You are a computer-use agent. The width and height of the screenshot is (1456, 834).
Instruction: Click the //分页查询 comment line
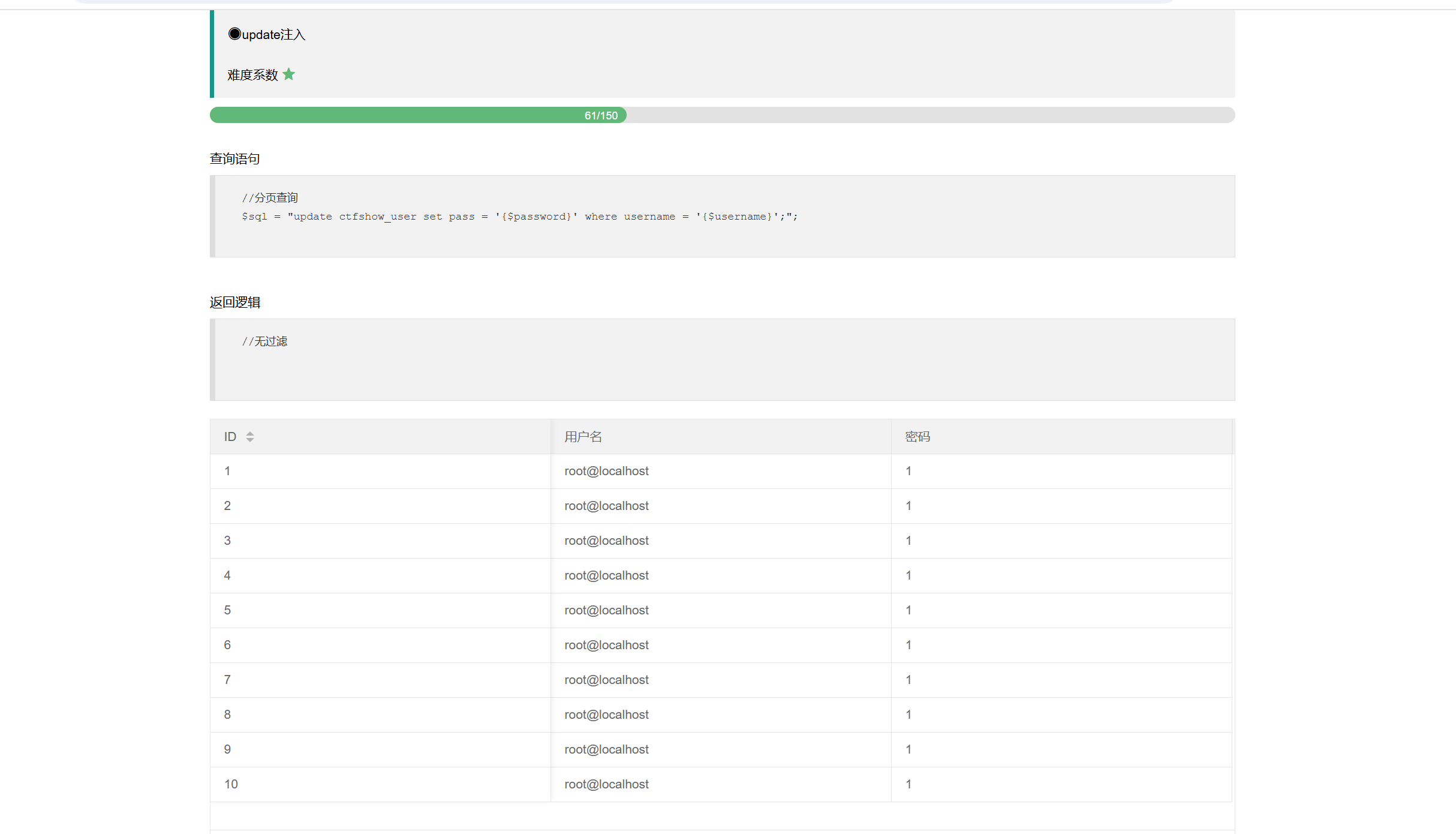tap(270, 198)
